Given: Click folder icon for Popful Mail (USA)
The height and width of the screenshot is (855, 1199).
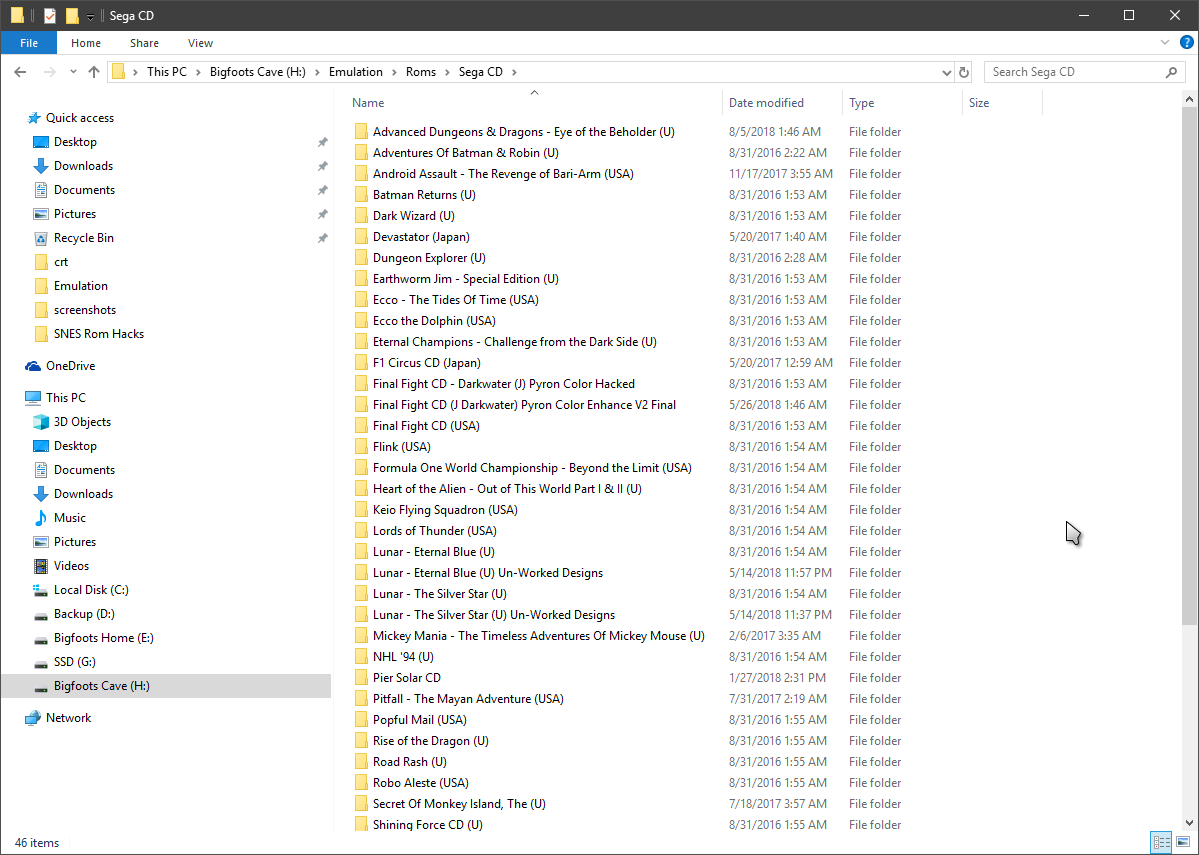Looking at the screenshot, I should [x=361, y=720].
